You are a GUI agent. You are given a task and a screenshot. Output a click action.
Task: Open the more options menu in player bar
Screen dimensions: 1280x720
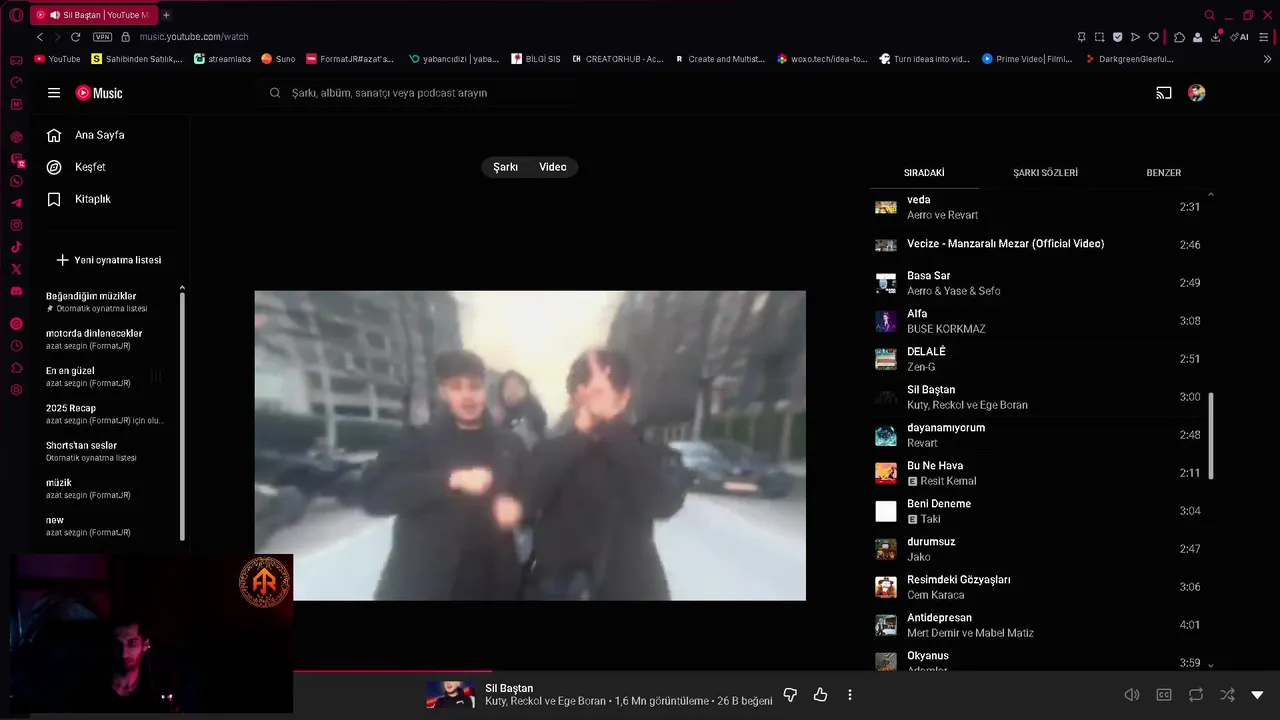click(850, 695)
